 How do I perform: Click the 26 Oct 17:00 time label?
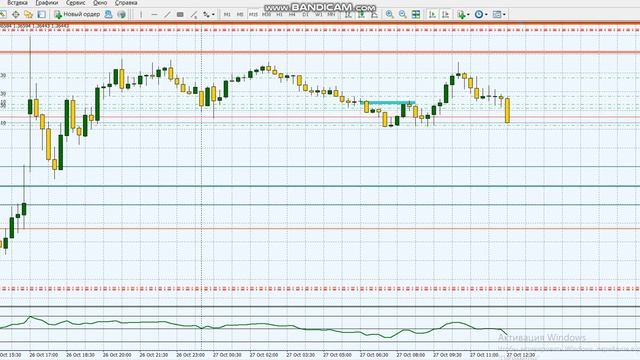(43, 355)
